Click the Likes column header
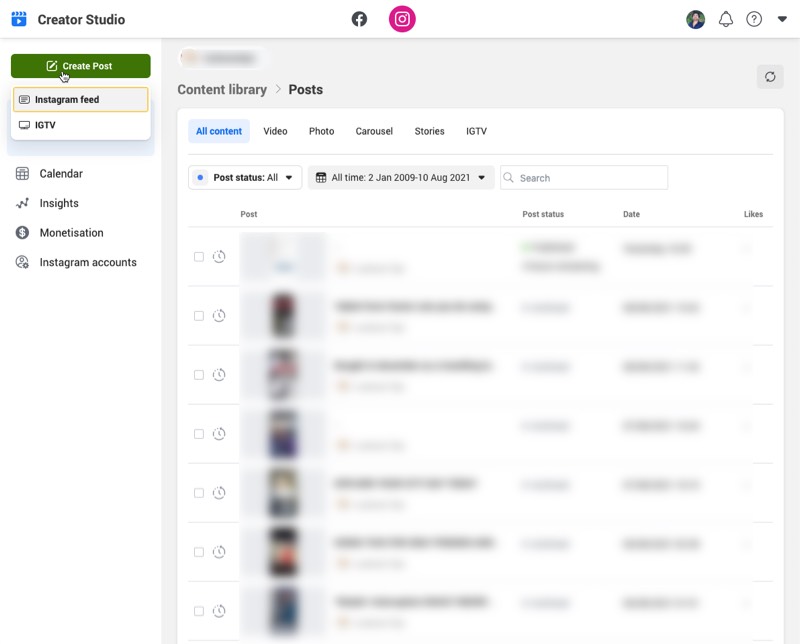The width and height of the screenshot is (800, 644). click(753, 214)
